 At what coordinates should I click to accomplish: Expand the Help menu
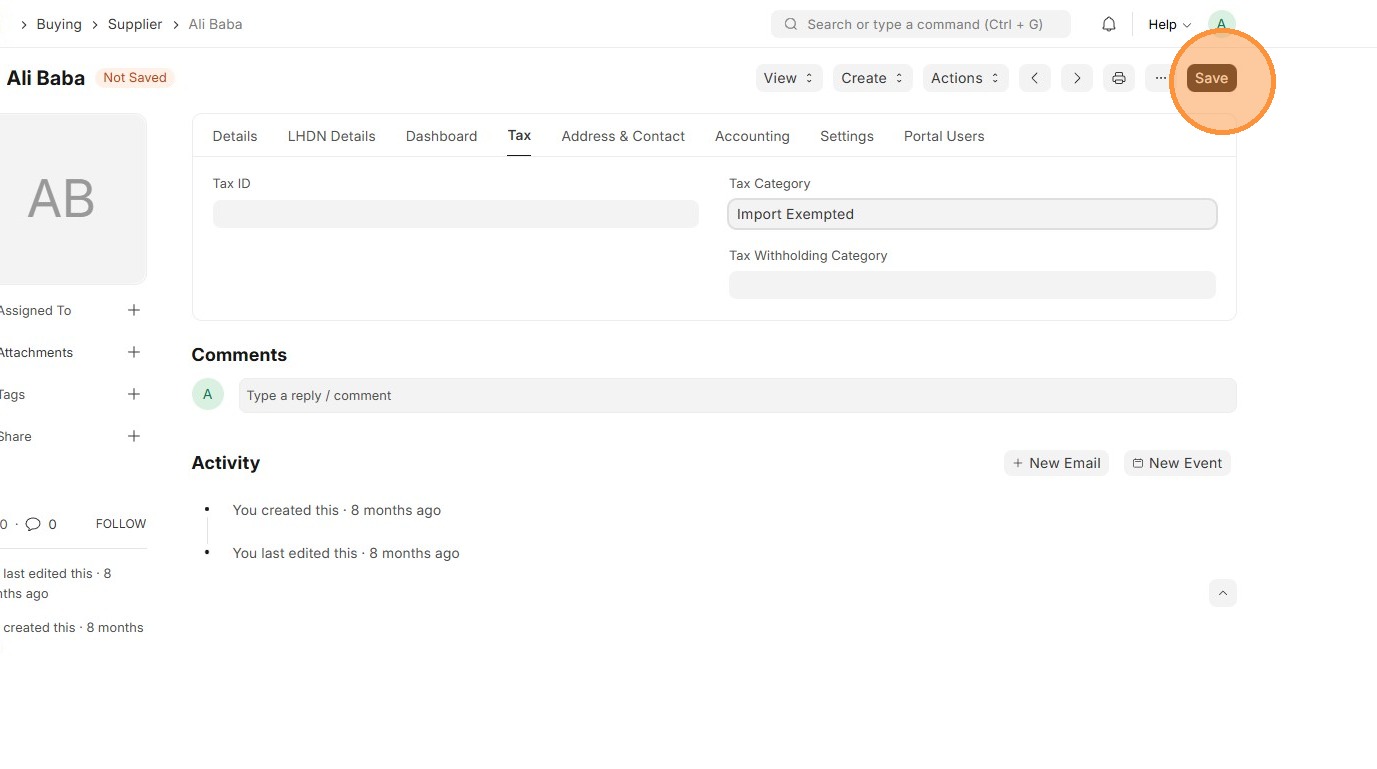pos(1170,24)
